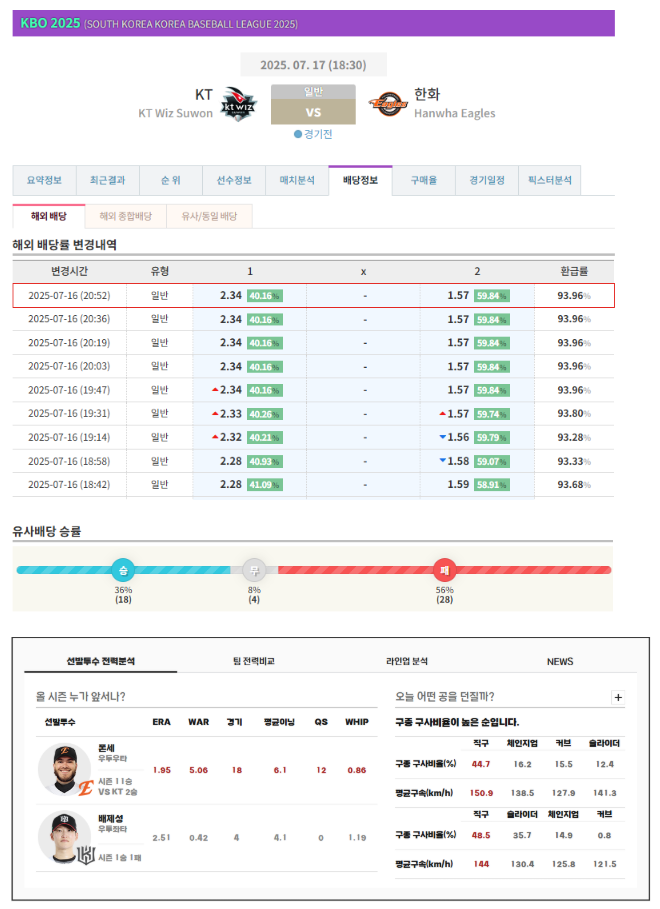This screenshot has height=909, width=660.
Task: Select the 해외배당 sub-tab
Action: 49,216
